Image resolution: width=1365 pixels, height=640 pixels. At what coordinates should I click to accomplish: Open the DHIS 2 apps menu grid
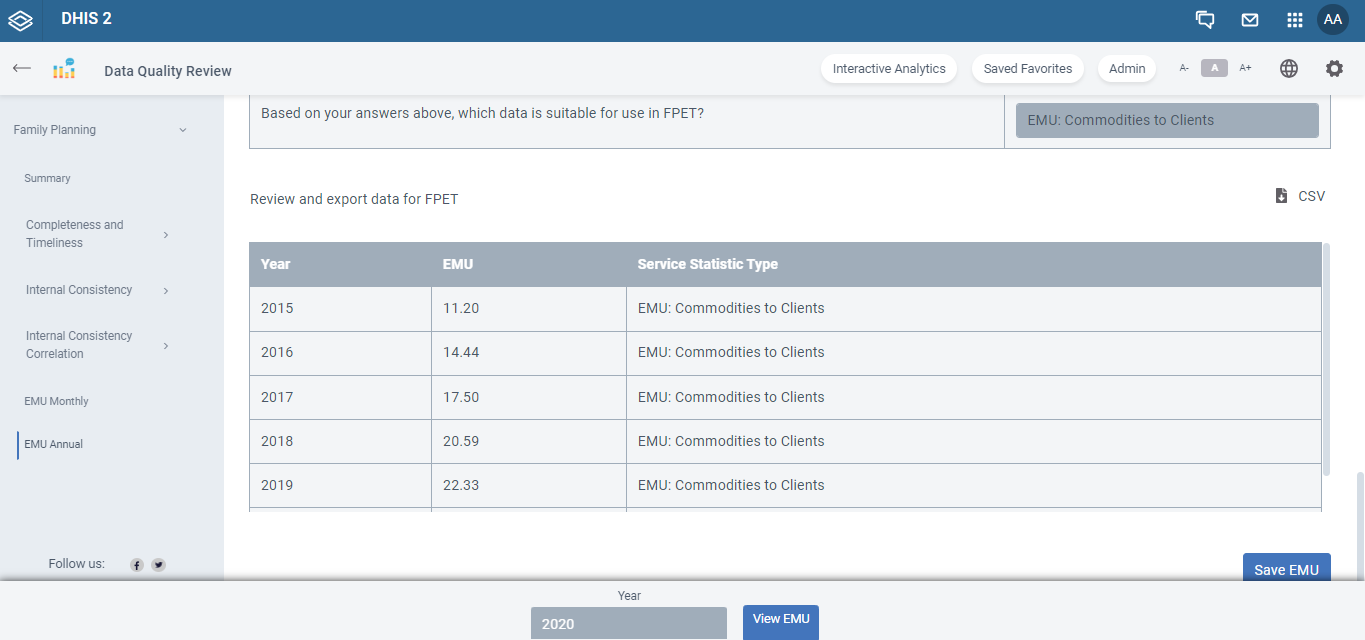(x=1294, y=19)
